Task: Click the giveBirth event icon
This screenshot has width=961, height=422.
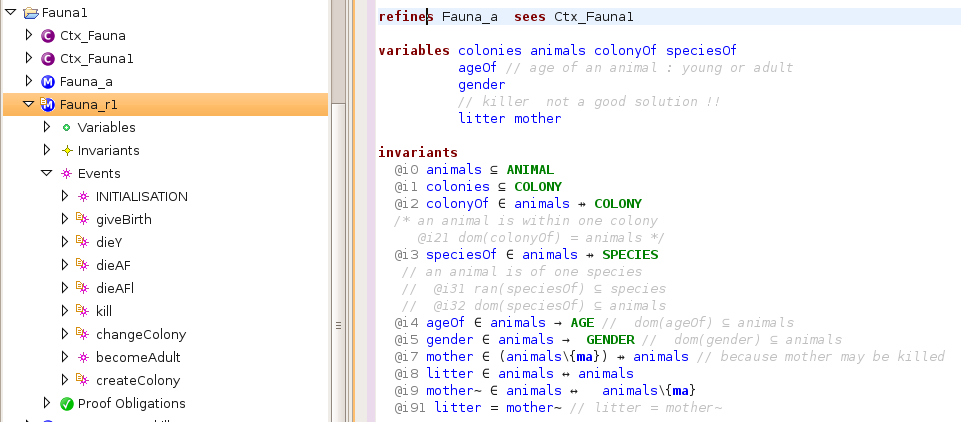Action: pos(83,220)
